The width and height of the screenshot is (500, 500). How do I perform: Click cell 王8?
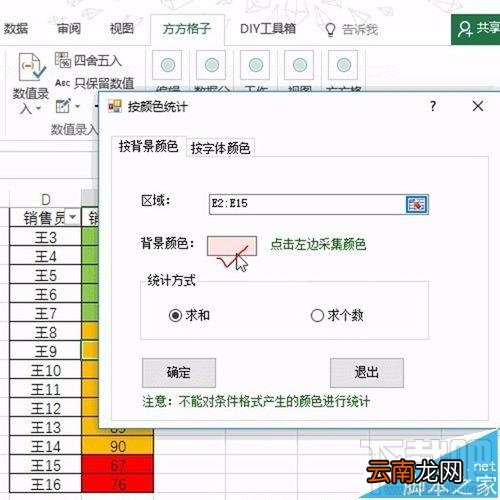tap(46, 332)
